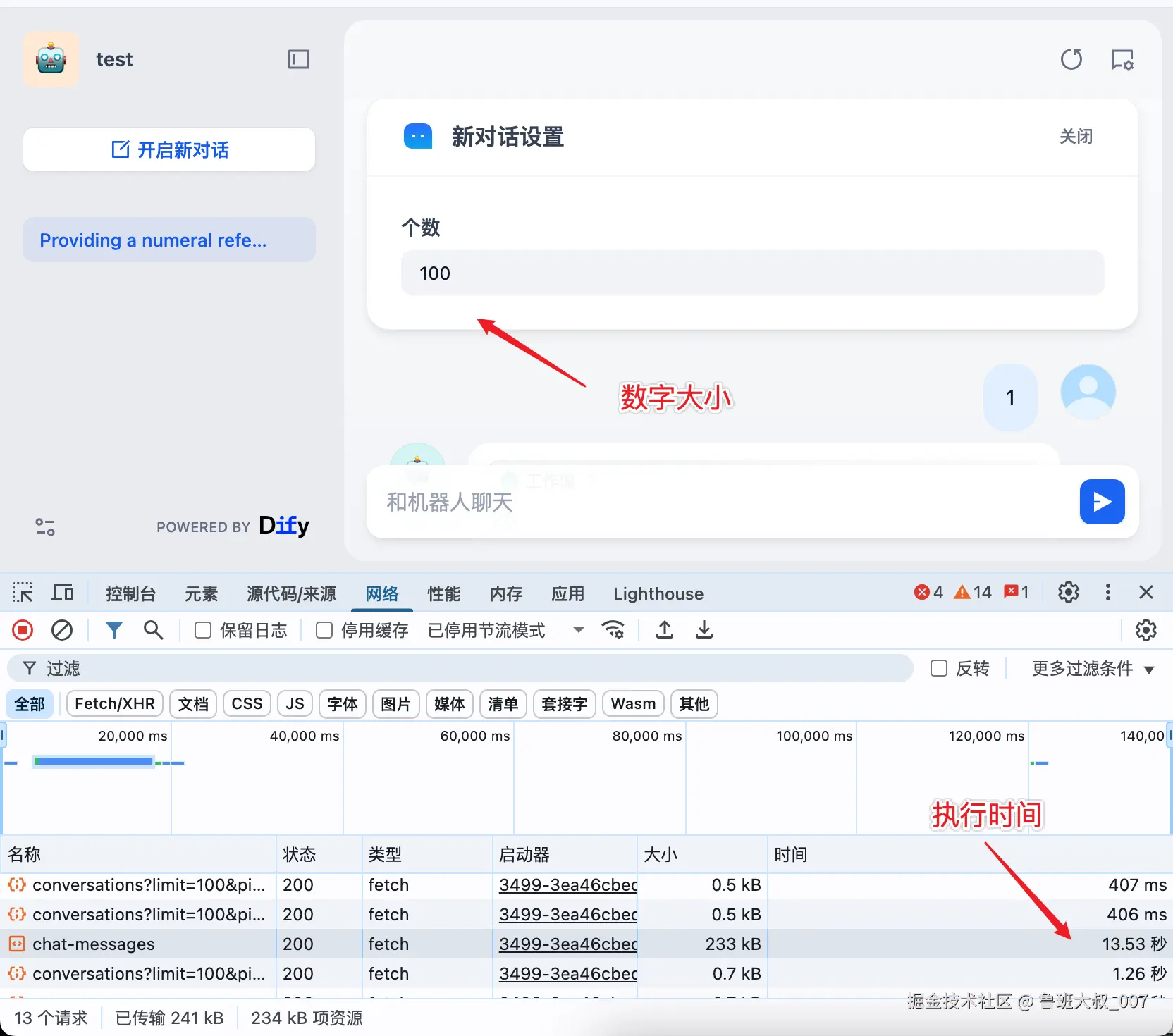This screenshot has height=1036, width=1173.
Task: Open DevTools settings gear
Action: coord(1069,592)
